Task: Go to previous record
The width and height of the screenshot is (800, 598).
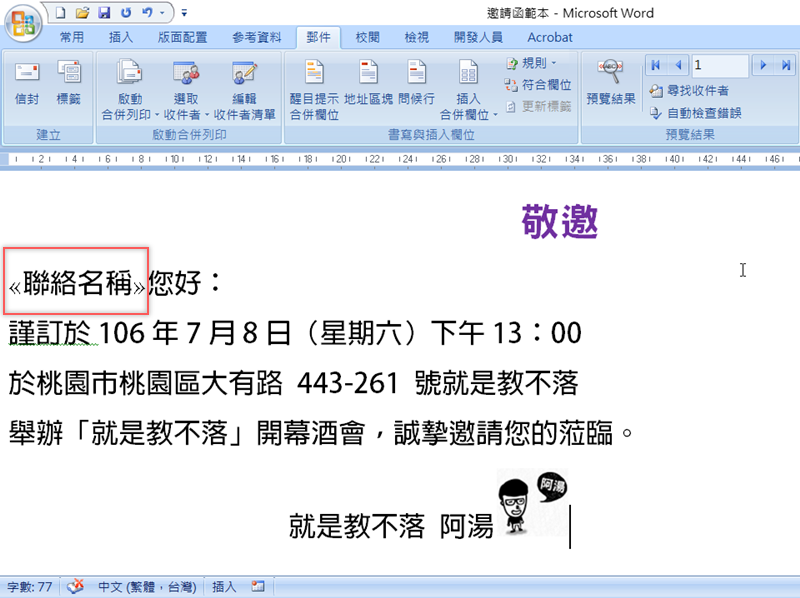Action: point(678,65)
